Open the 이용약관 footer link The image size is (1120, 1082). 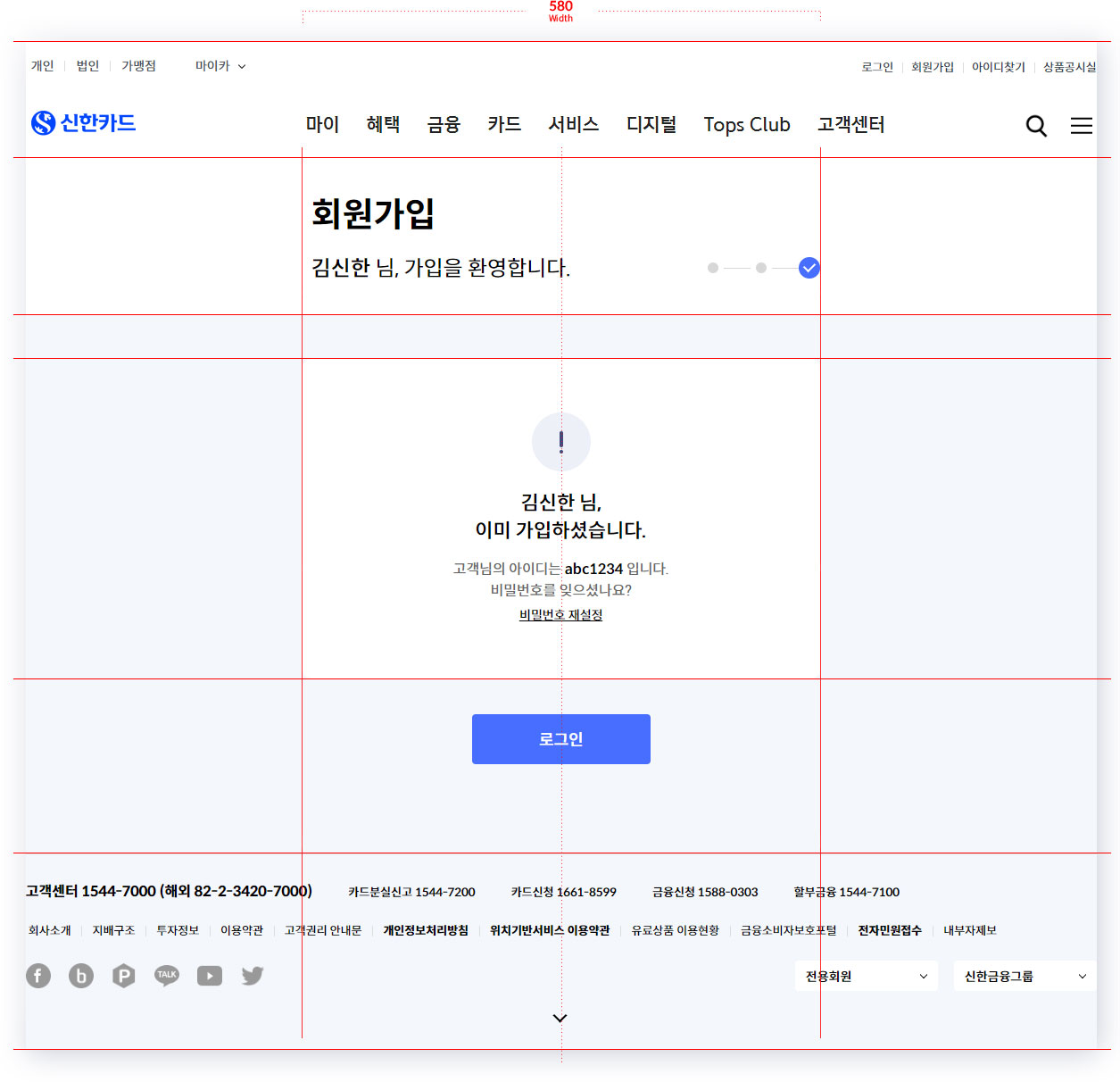tap(242, 930)
